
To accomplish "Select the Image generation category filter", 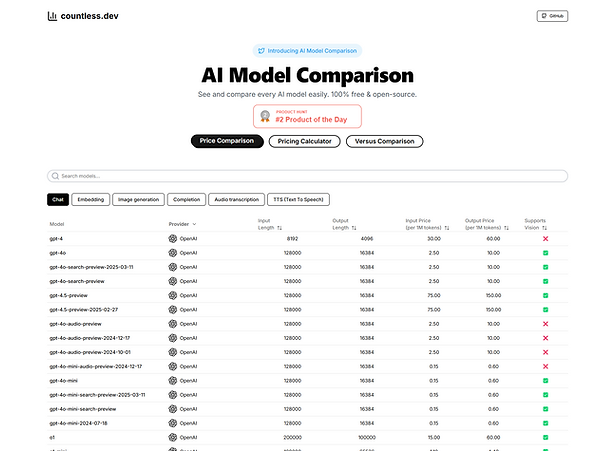I will click(x=138, y=200).
